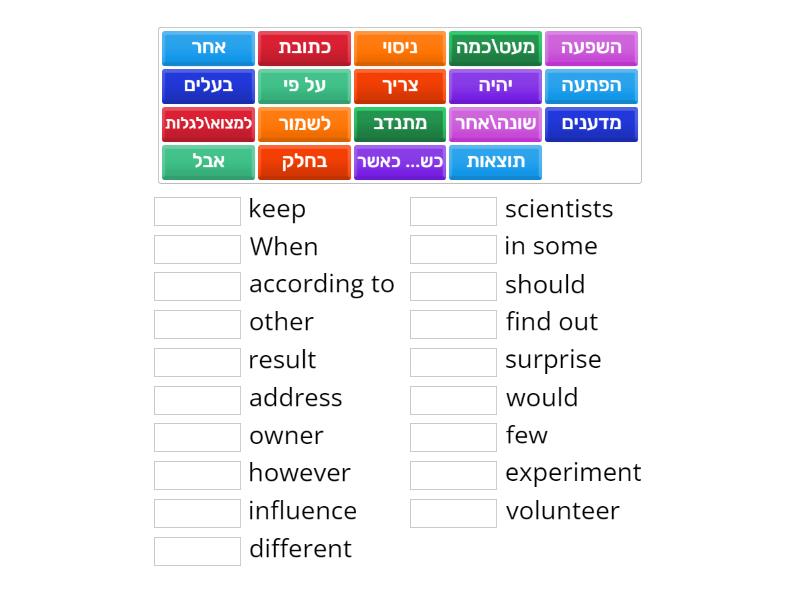The width and height of the screenshot is (800, 600).
Task: Select the blank box beside 'owner'
Action: (197, 438)
